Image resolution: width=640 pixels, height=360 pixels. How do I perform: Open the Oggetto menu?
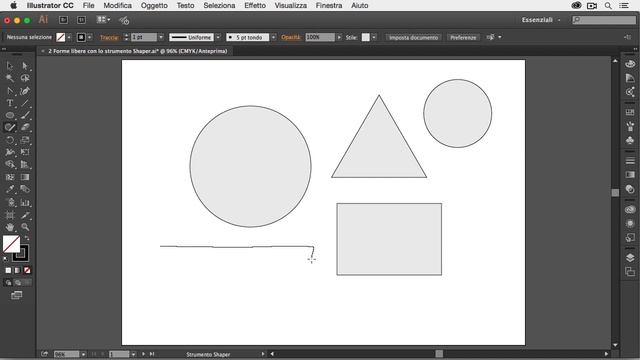(x=154, y=5)
